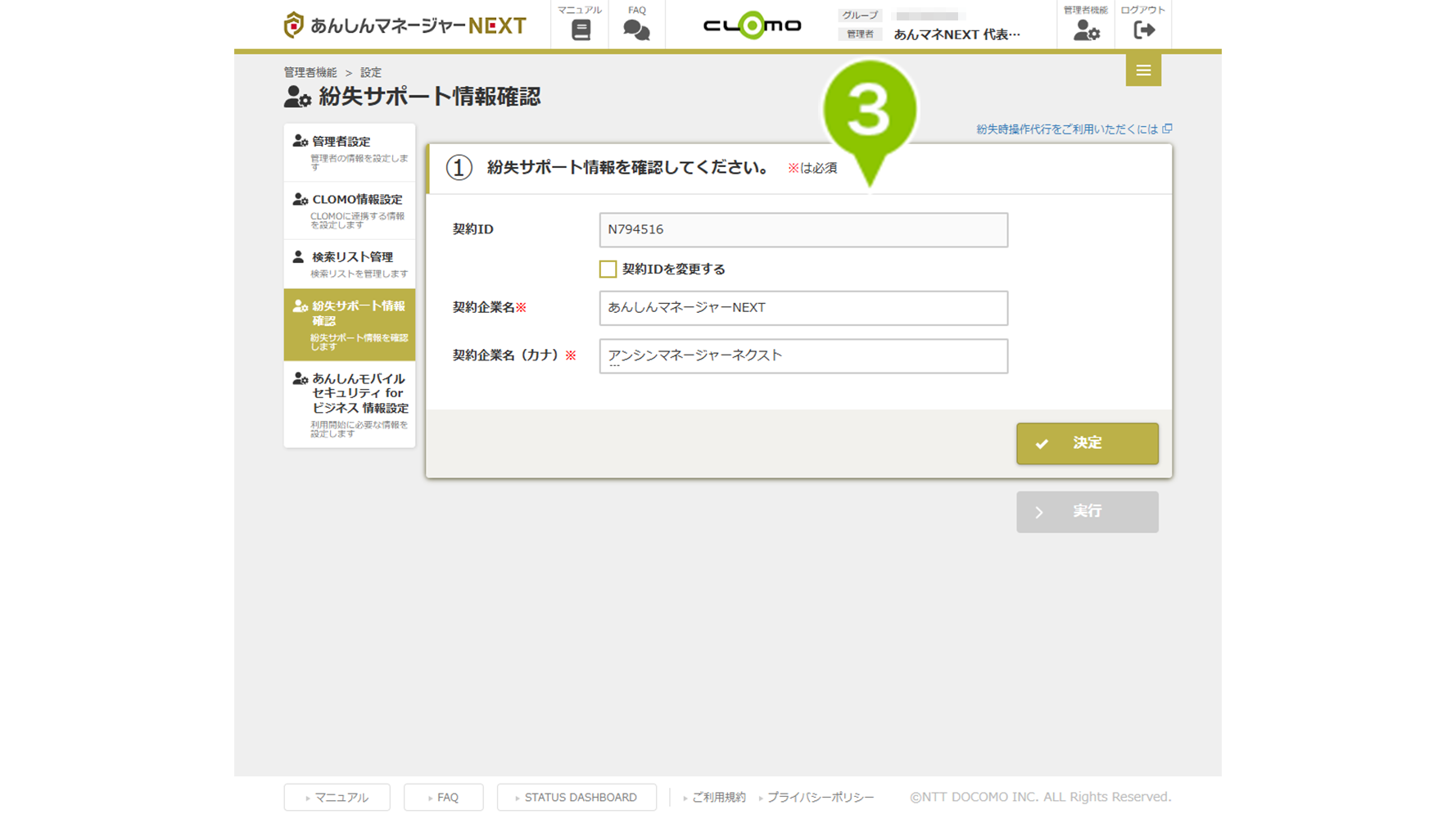1456x819 pixels.
Task: Click the CLOMO logo in header
Action: [752, 26]
